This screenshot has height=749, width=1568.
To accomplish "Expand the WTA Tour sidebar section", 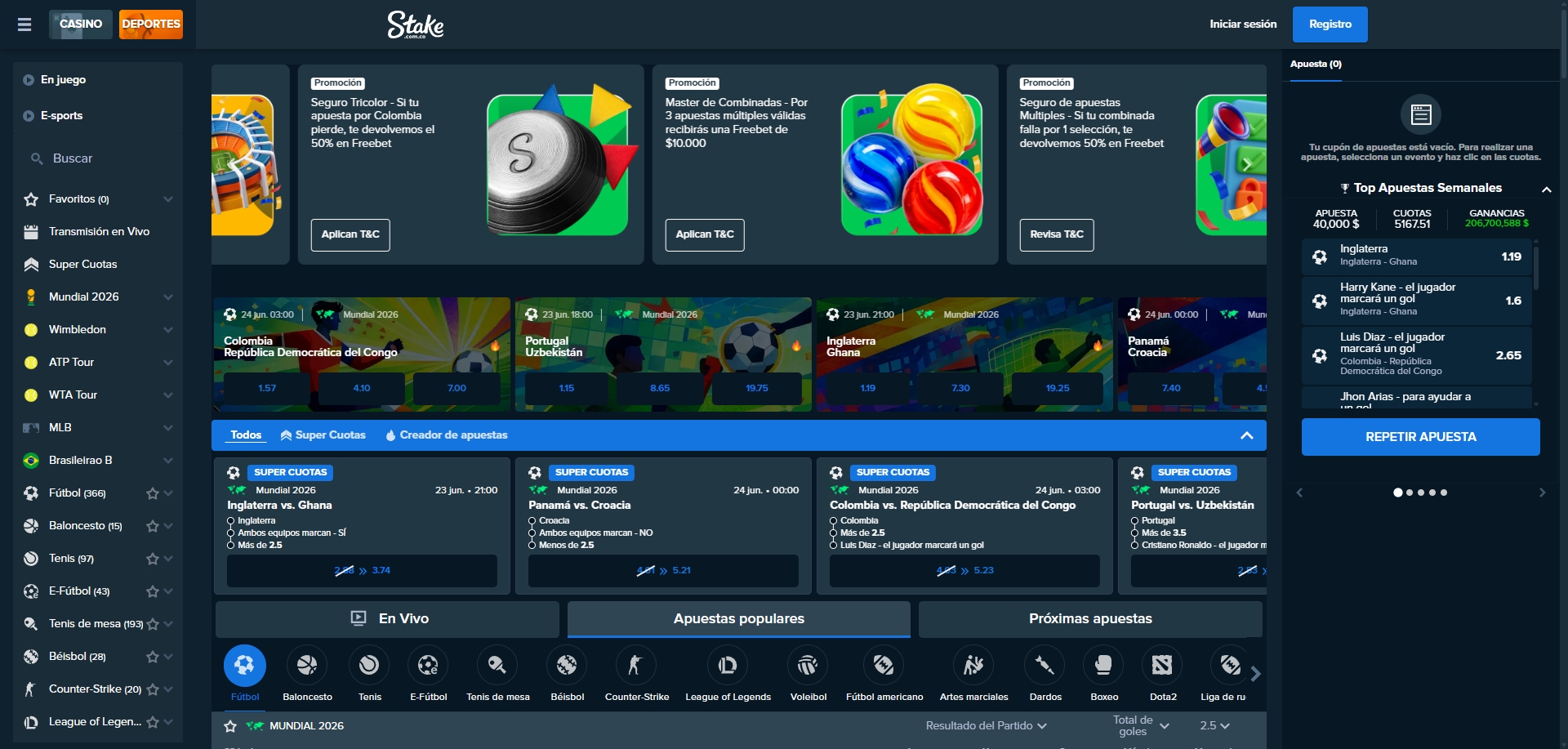I will coord(168,395).
